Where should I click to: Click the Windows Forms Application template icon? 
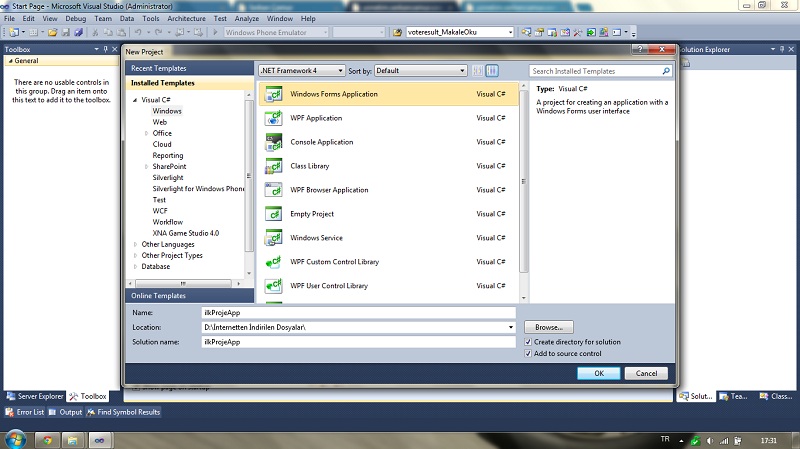point(274,94)
